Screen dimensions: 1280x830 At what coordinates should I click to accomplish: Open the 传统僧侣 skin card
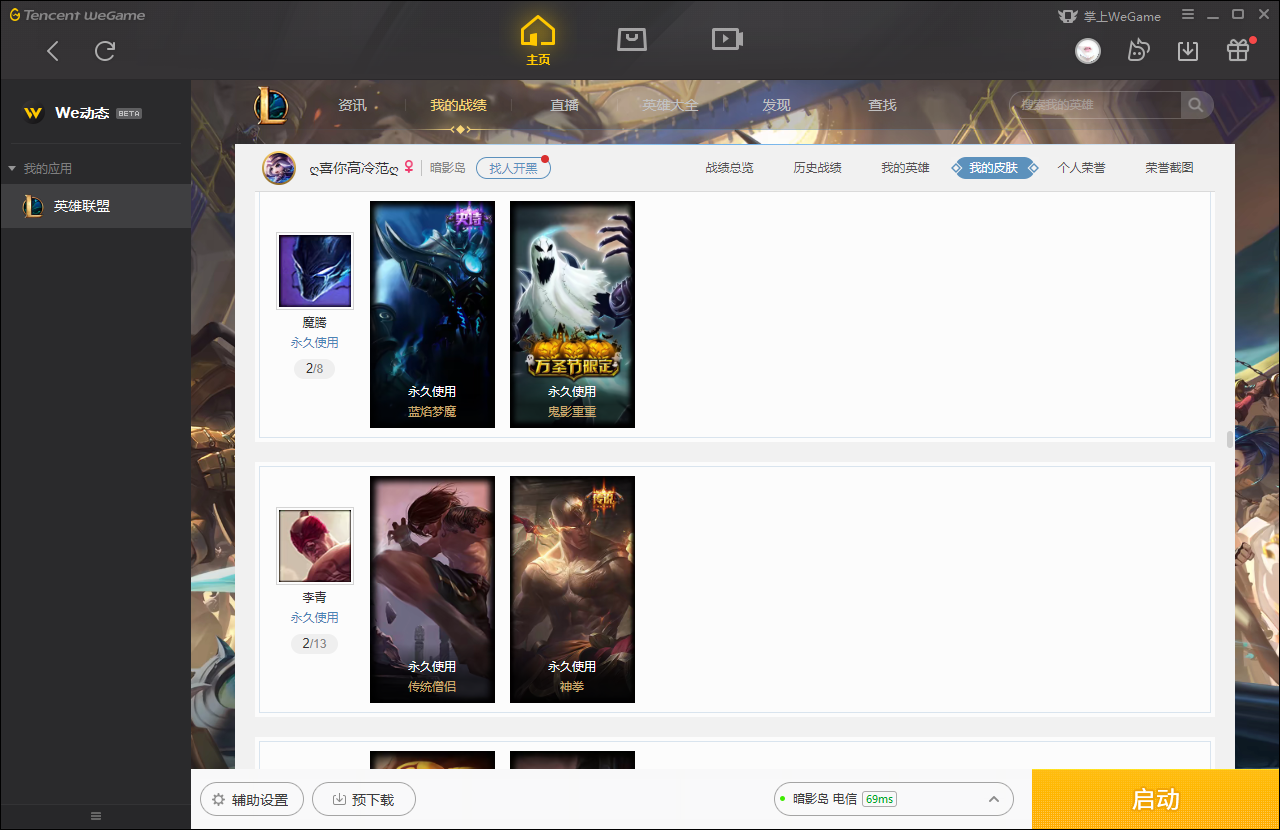pos(432,589)
